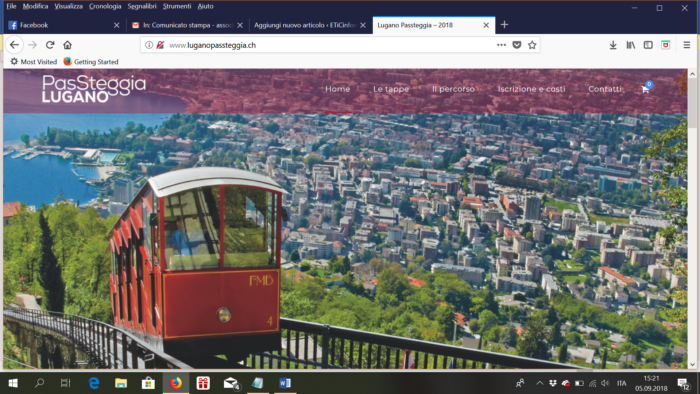700x394 pixels.
Task: Toggle the sidebar view icon
Action: point(648,45)
